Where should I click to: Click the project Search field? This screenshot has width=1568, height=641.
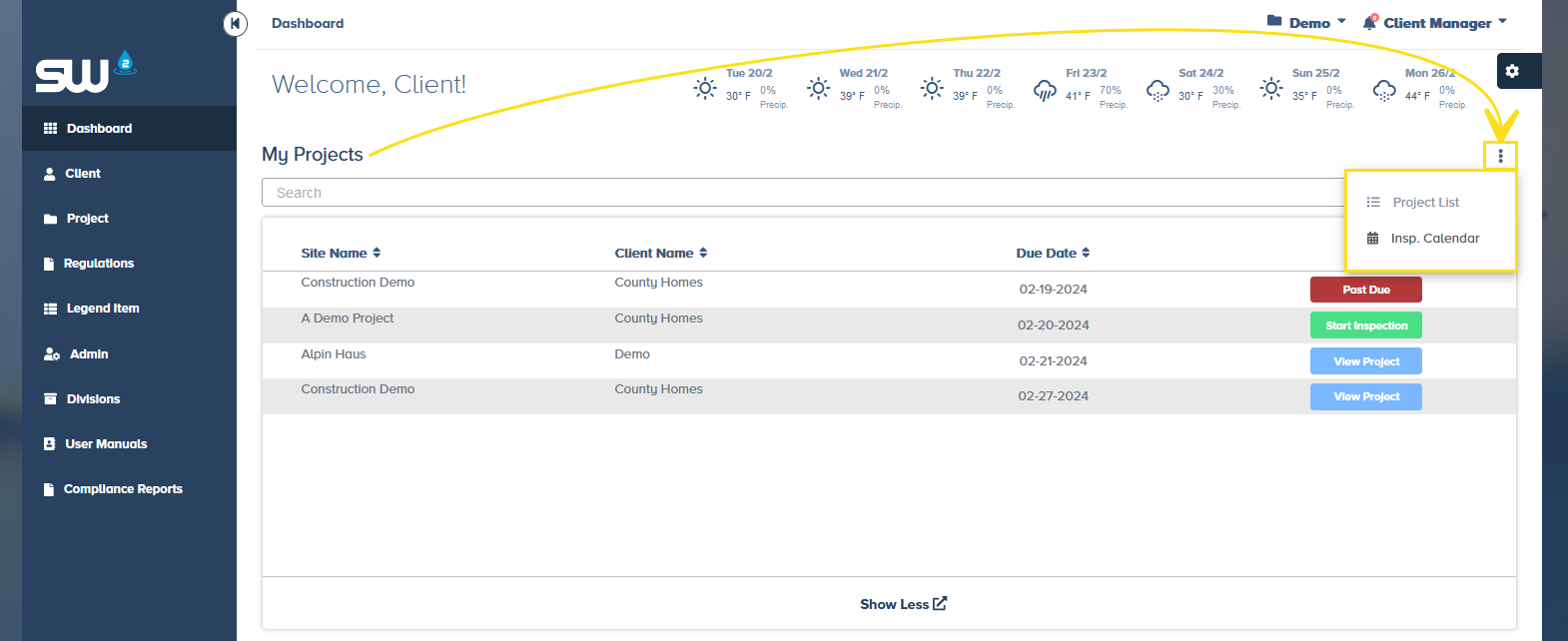pos(799,193)
